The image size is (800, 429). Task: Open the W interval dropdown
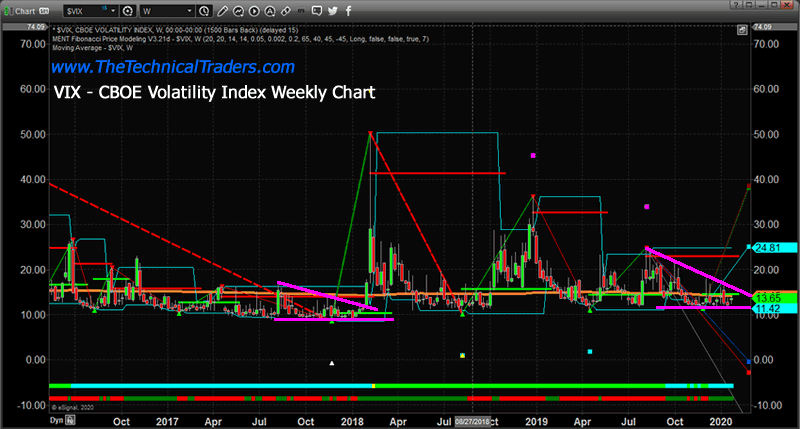click(190, 8)
